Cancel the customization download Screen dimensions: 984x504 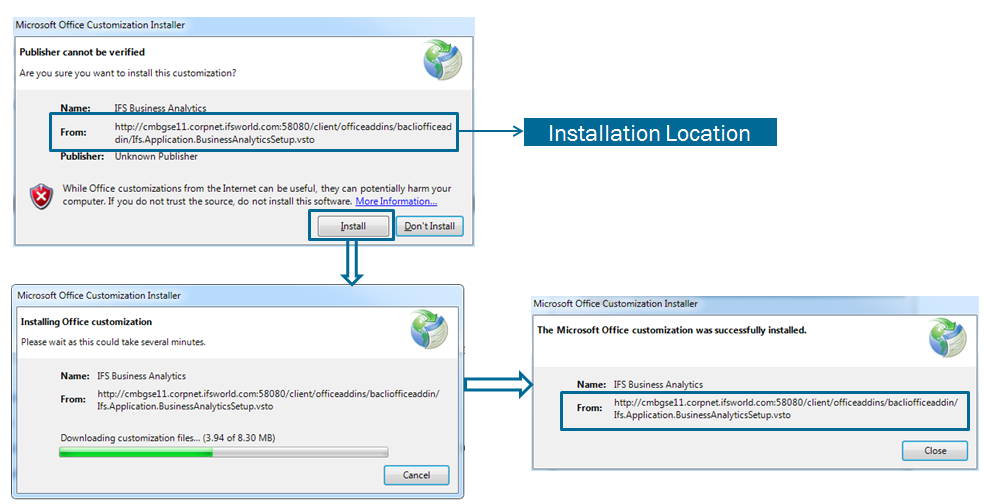click(x=417, y=475)
